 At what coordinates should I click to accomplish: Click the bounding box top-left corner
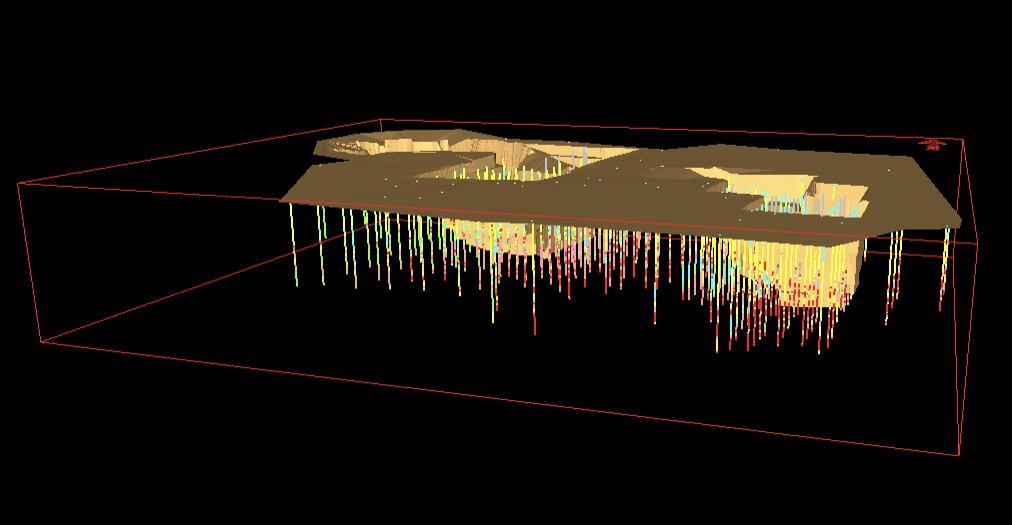tap(19, 183)
